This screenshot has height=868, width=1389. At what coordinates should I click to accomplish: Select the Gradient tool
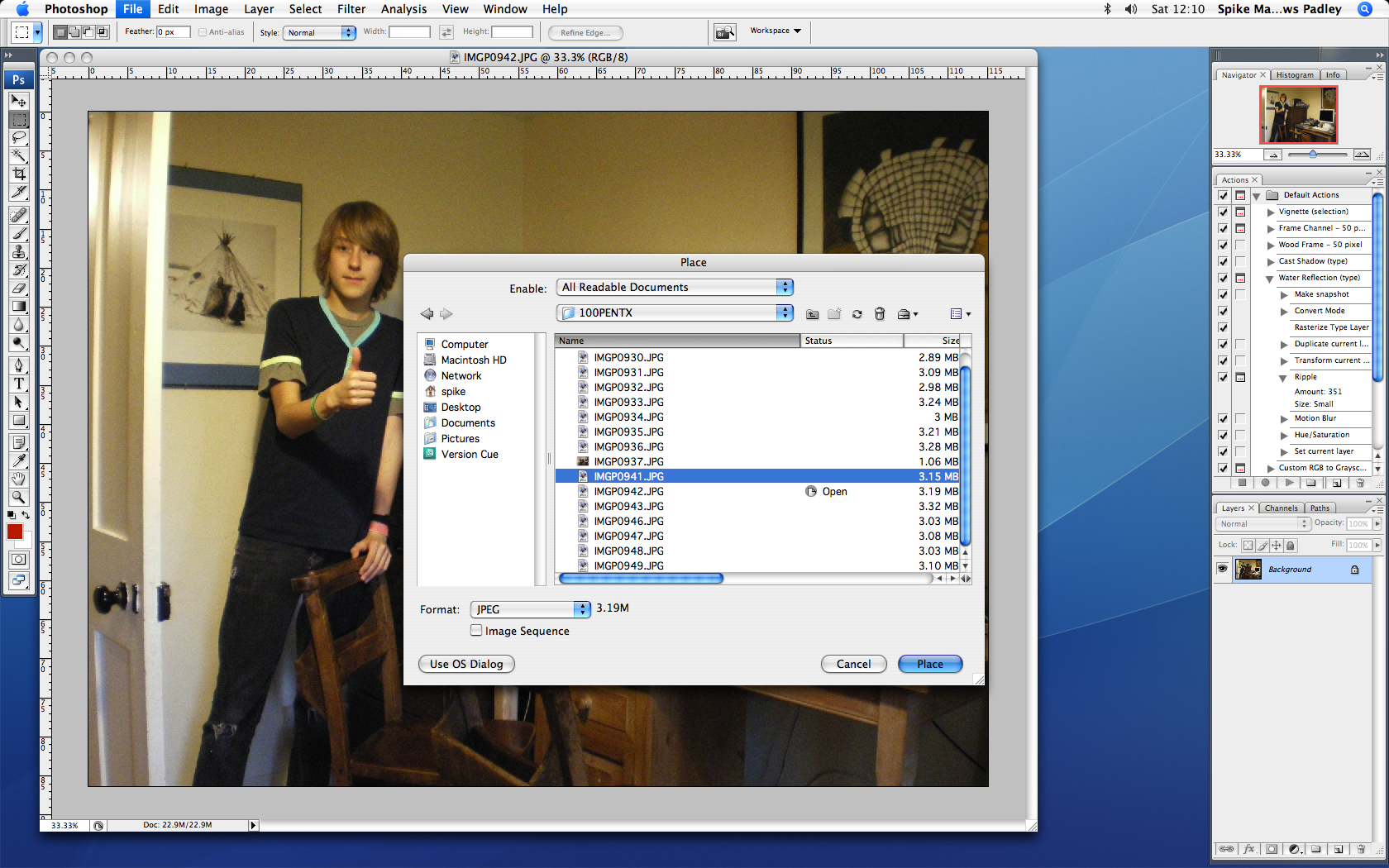(x=18, y=306)
